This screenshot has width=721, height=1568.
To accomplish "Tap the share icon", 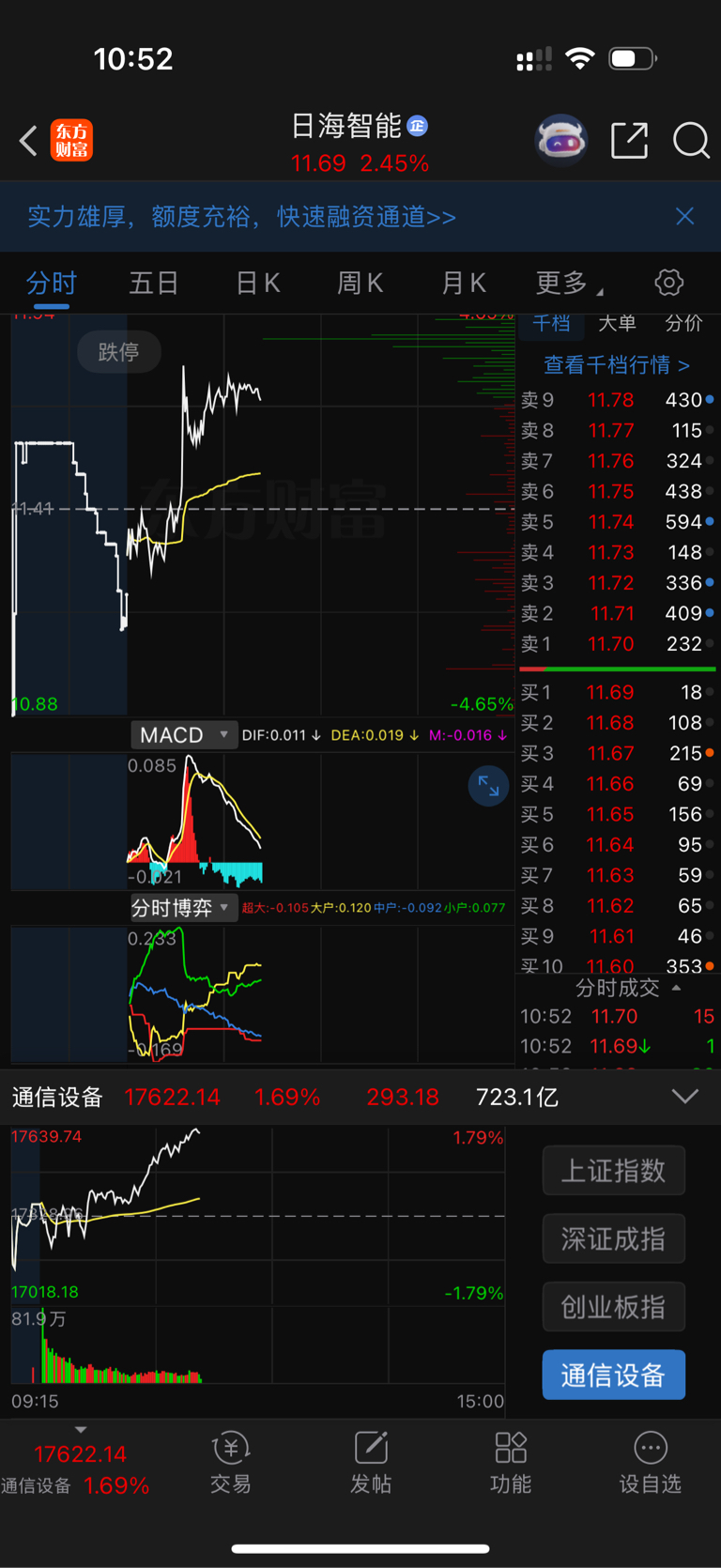I will pyautogui.click(x=629, y=140).
